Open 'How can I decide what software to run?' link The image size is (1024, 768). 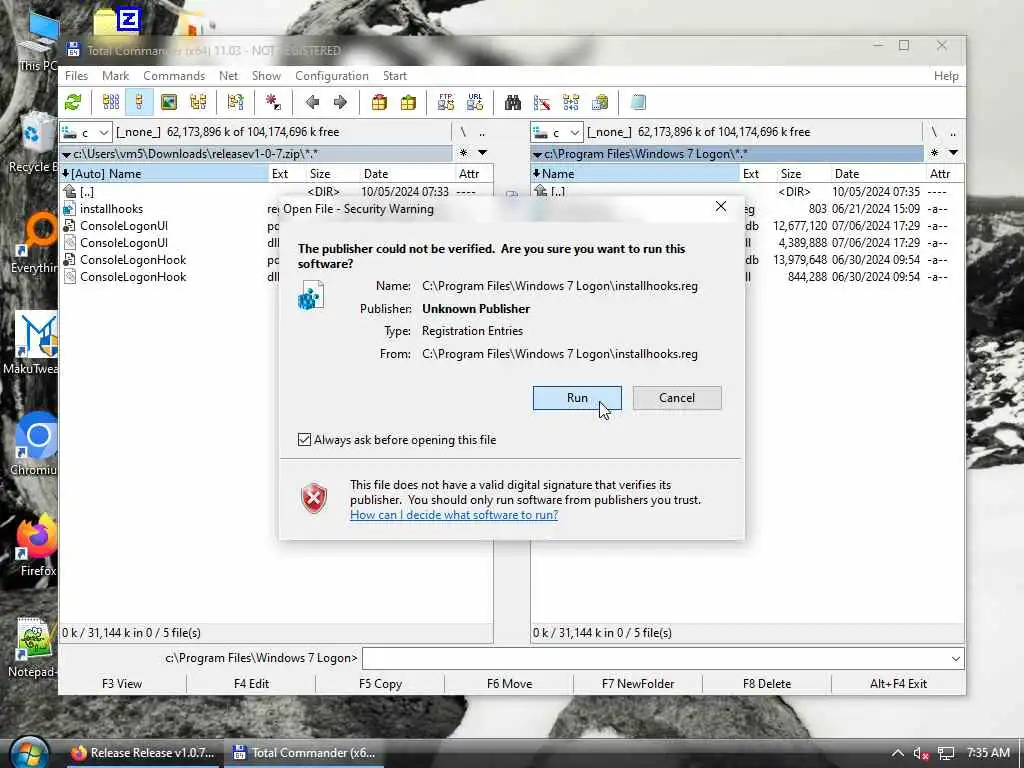click(x=454, y=515)
